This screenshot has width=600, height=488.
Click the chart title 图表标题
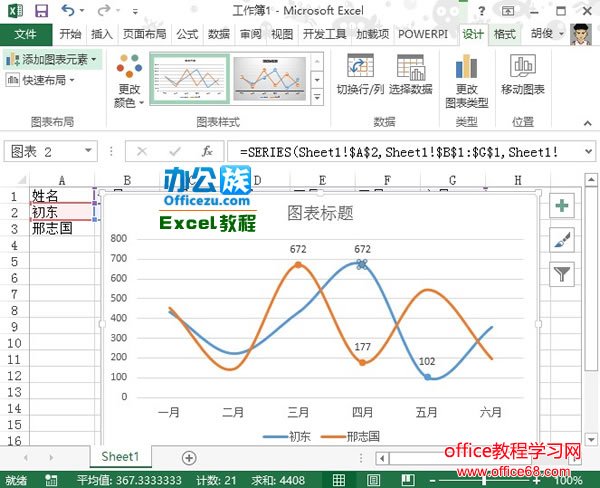(320, 213)
